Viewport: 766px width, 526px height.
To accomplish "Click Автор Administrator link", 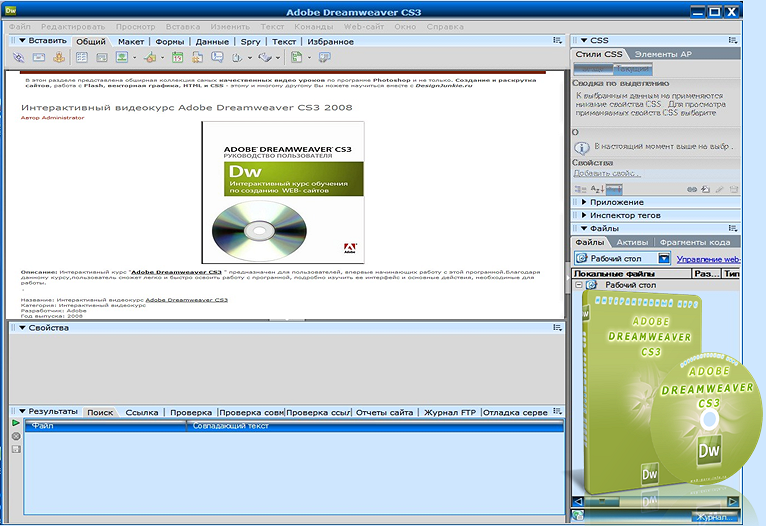I will [52, 118].
